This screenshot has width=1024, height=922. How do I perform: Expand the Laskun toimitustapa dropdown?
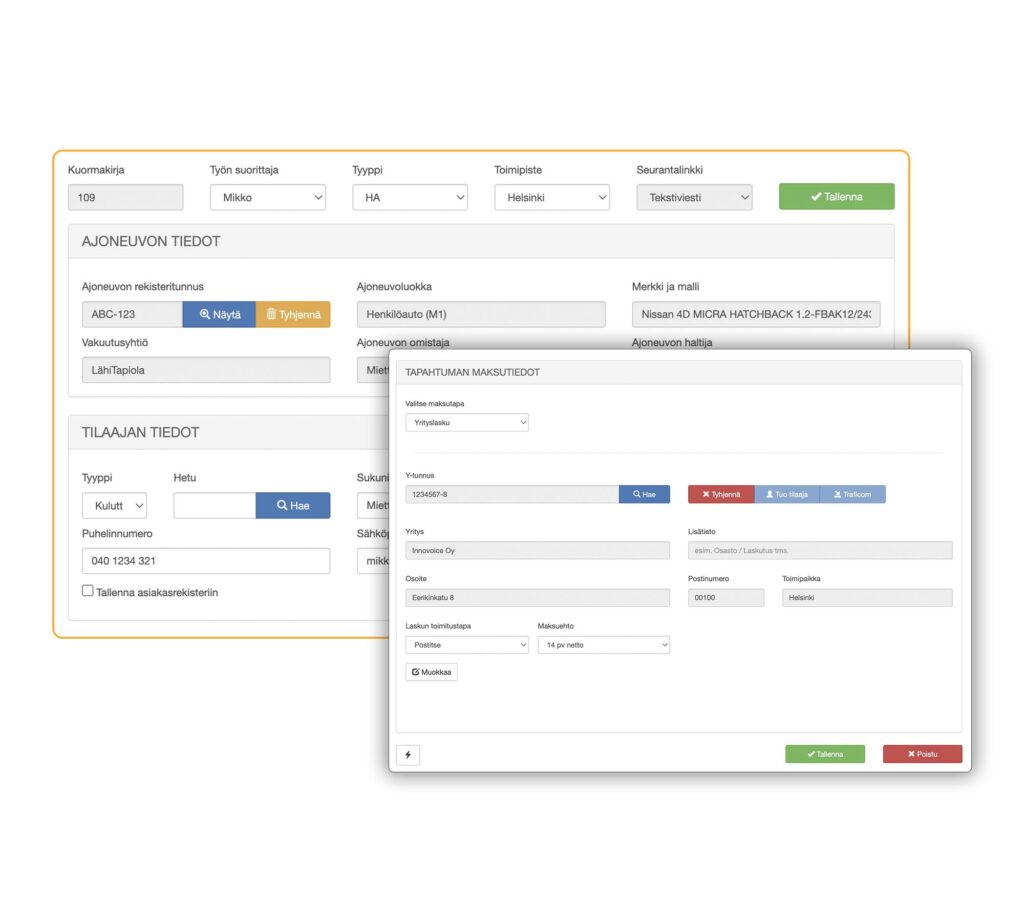467,644
